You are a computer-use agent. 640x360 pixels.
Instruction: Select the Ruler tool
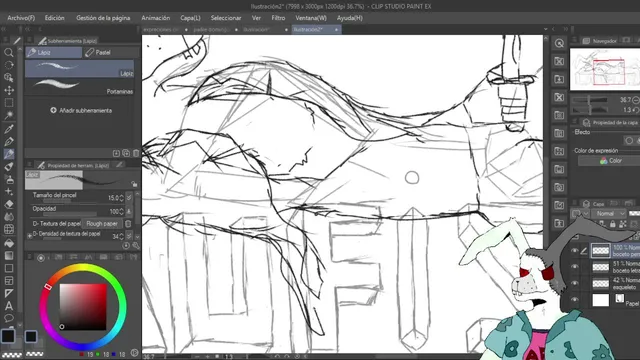9,293
